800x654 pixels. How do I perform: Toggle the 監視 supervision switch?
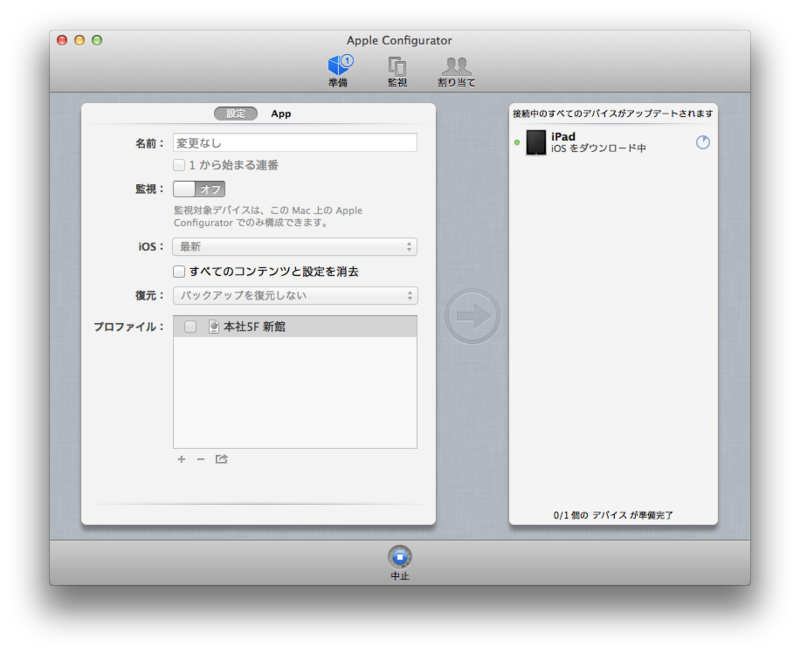click(x=199, y=189)
